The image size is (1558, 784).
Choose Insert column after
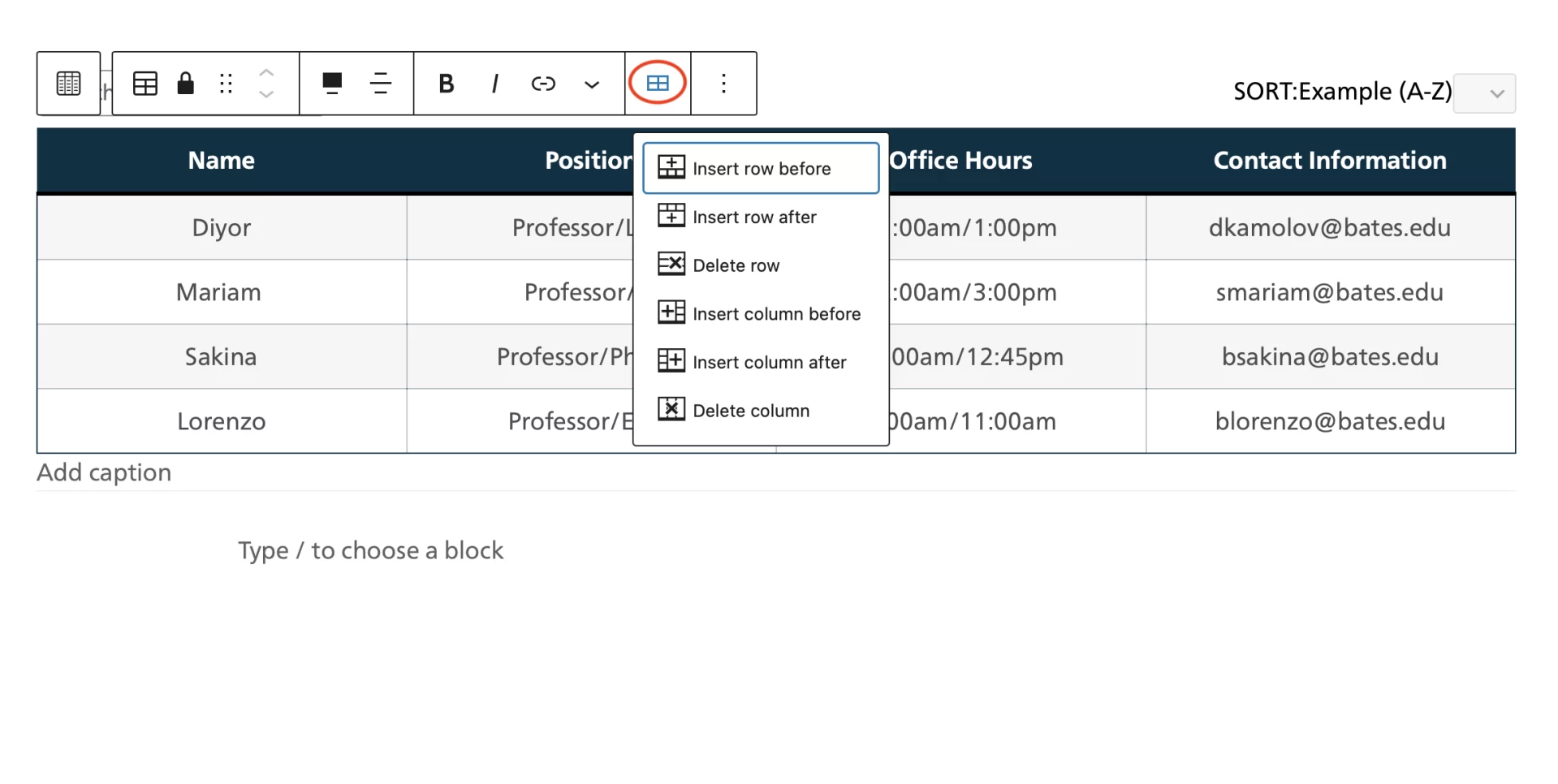click(x=769, y=362)
